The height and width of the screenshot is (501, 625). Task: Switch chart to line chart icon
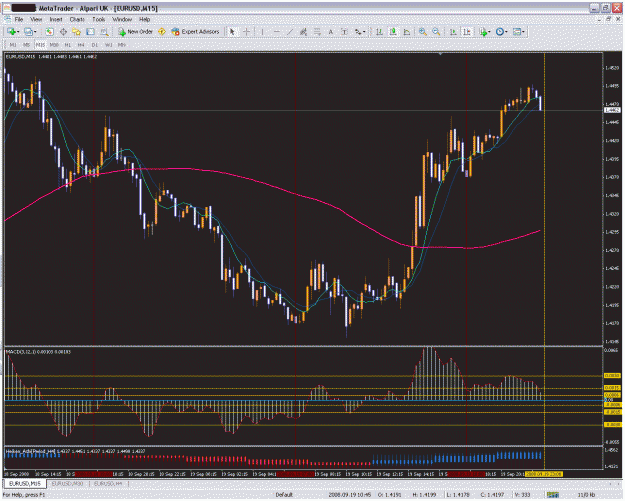(x=407, y=32)
